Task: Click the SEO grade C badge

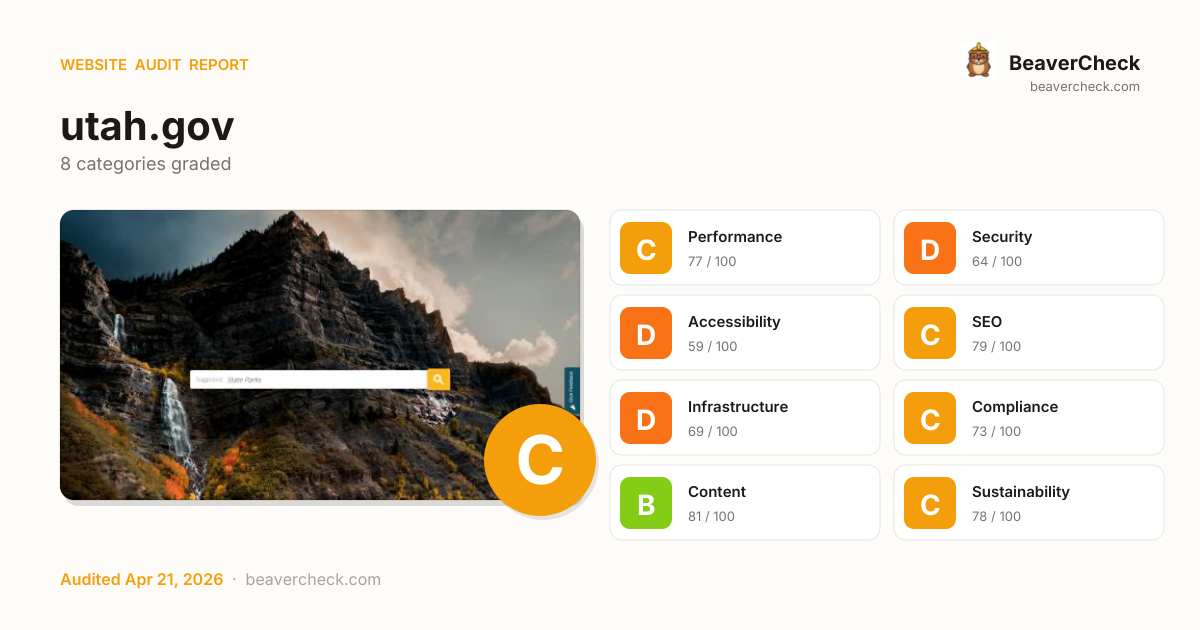Action: 930,333
